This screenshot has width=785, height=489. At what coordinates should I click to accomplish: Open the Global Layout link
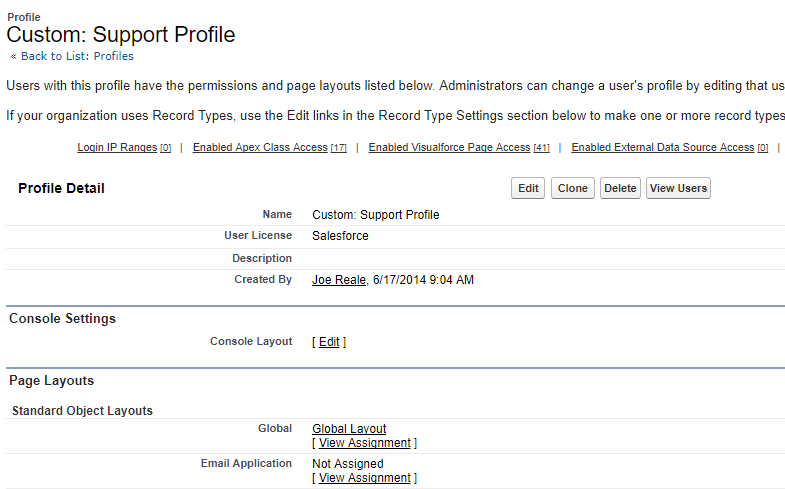click(349, 429)
